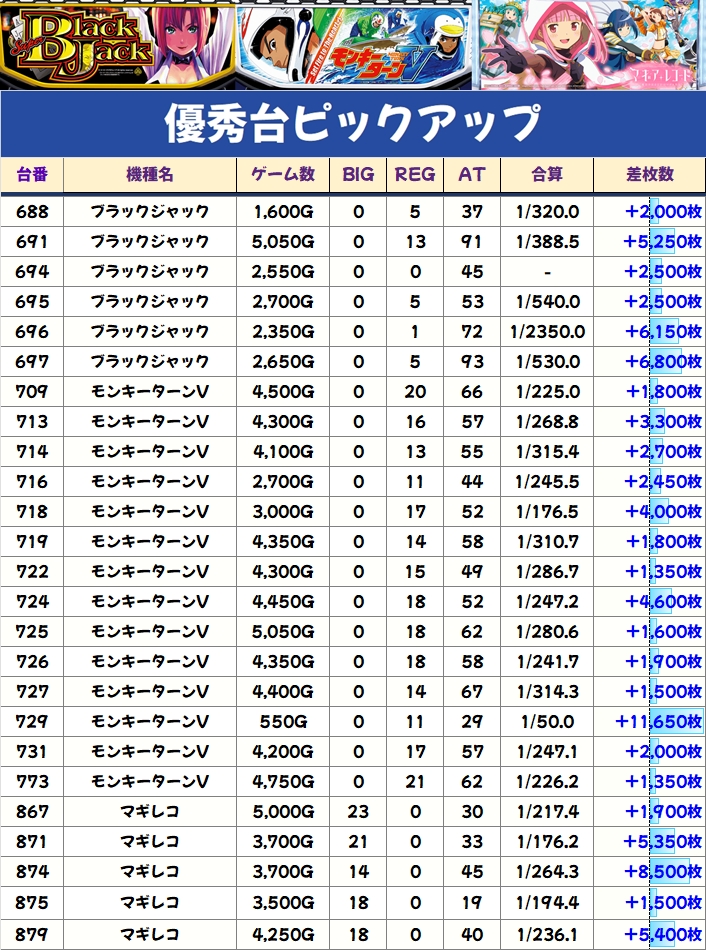This screenshot has width=706, height=950.
Task: Click machine number 871
Action: (32, 842)
